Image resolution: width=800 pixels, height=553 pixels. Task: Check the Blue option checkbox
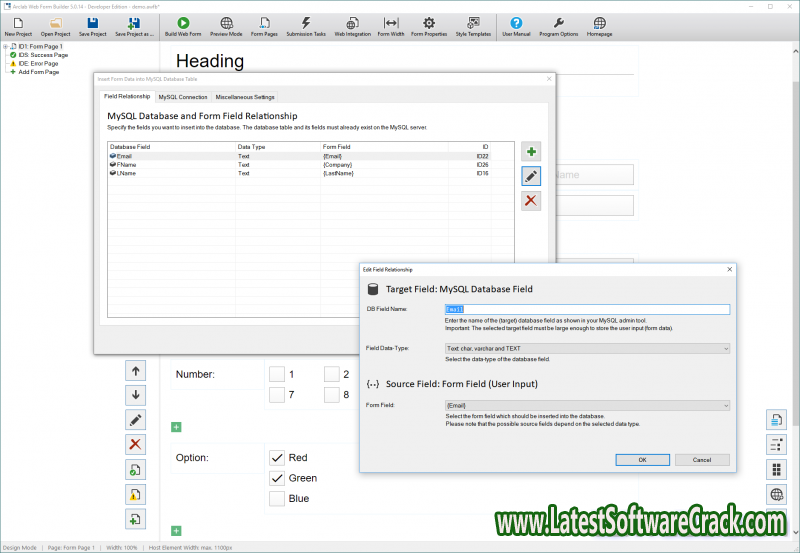(x=277, y=499)
